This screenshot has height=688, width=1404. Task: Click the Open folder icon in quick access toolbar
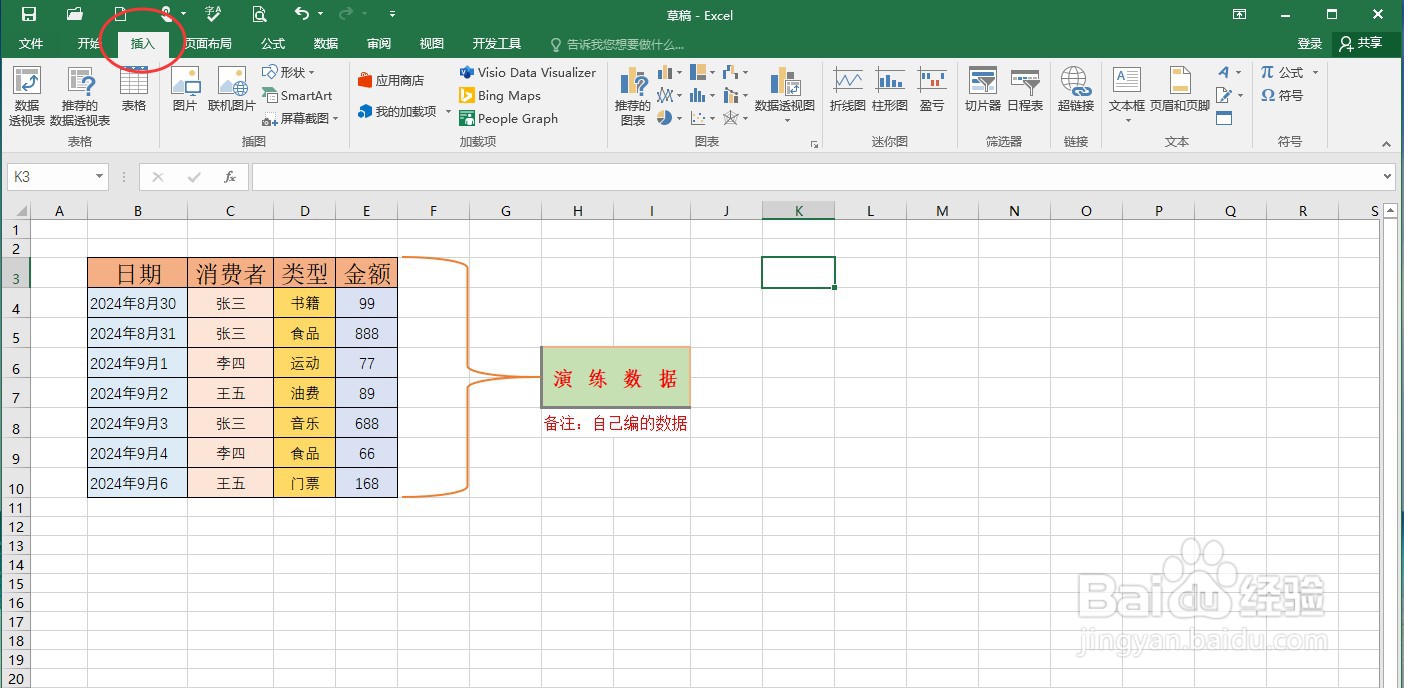(75, 14)
